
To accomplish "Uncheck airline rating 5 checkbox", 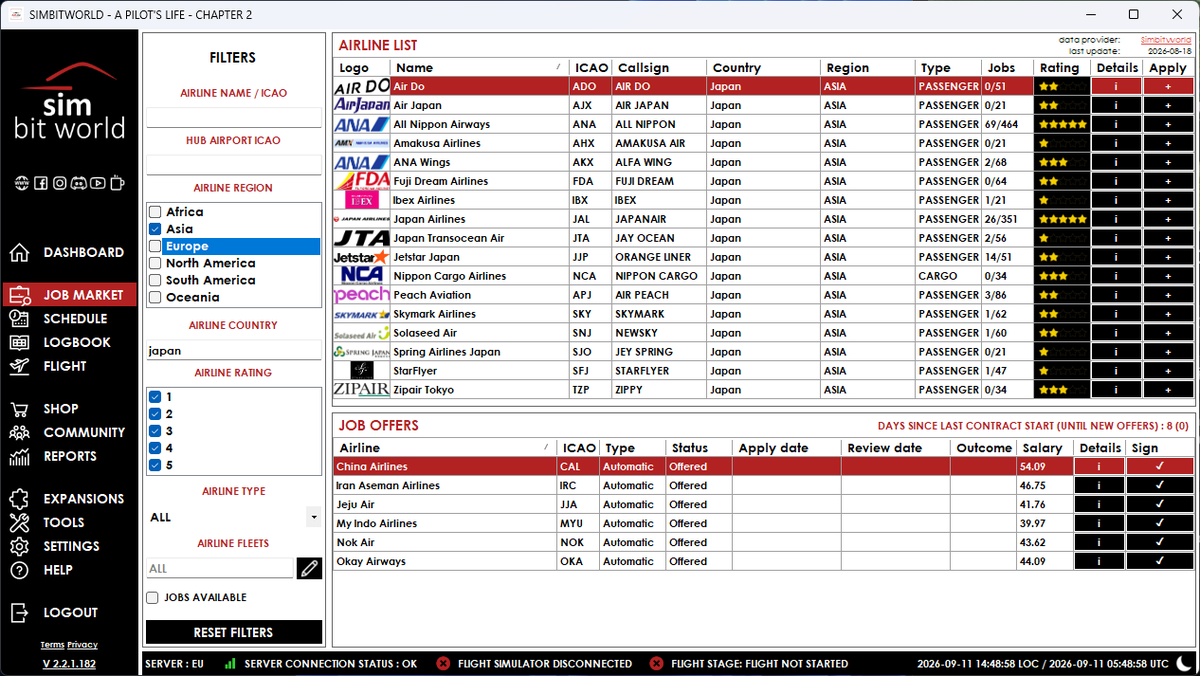I will point(155,465).
